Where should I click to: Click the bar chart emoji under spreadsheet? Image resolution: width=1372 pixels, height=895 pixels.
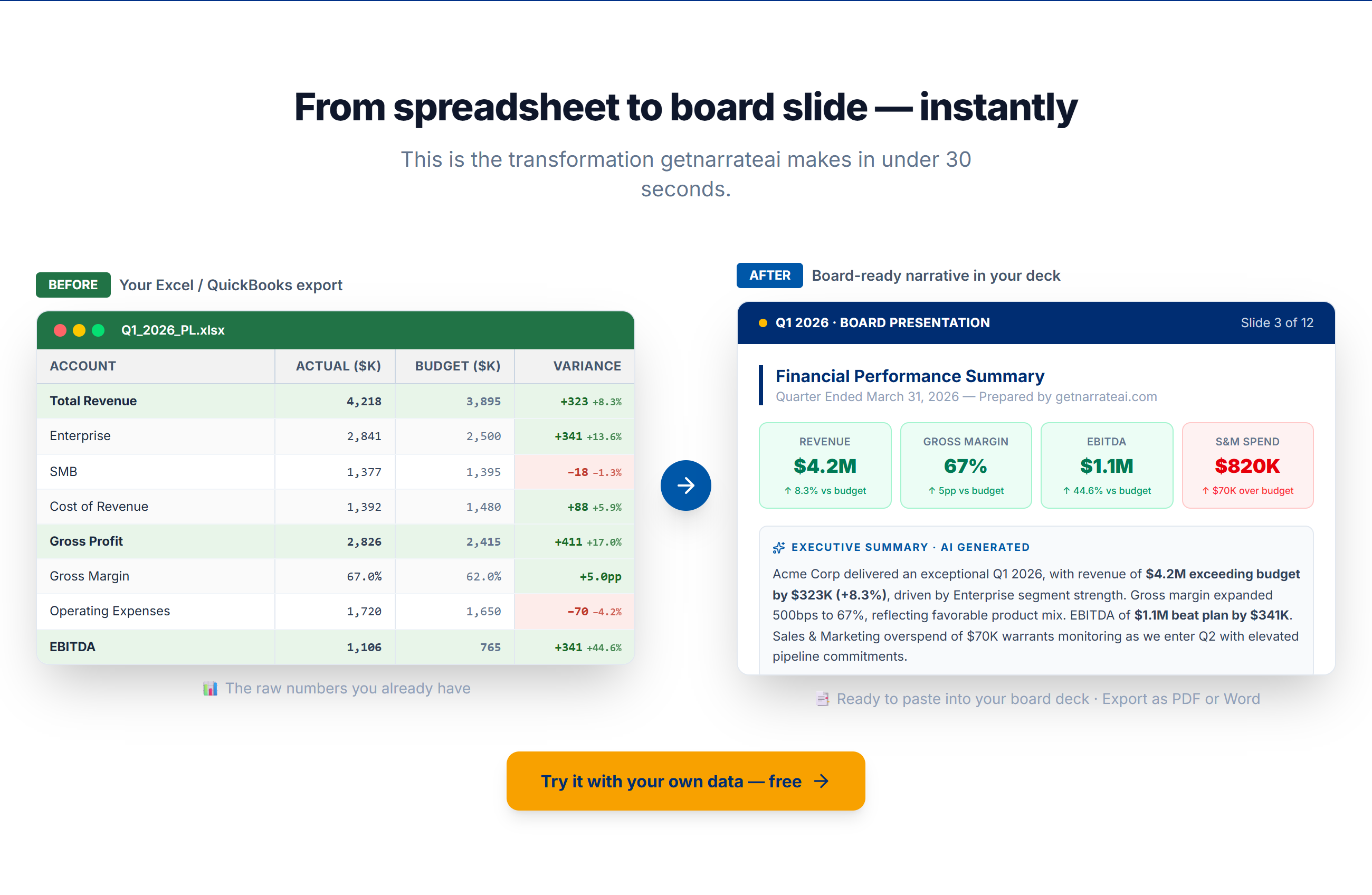211,688
